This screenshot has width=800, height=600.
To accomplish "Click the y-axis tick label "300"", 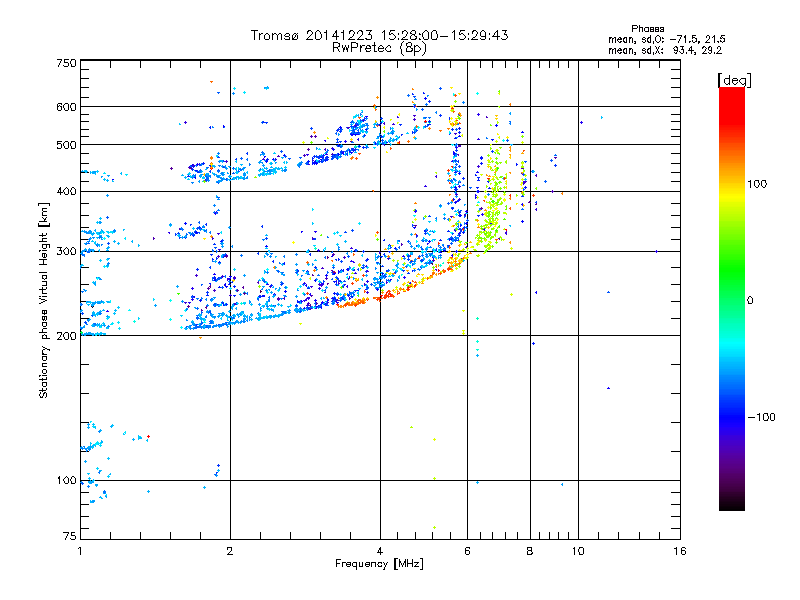I will [x=66, y=252].
